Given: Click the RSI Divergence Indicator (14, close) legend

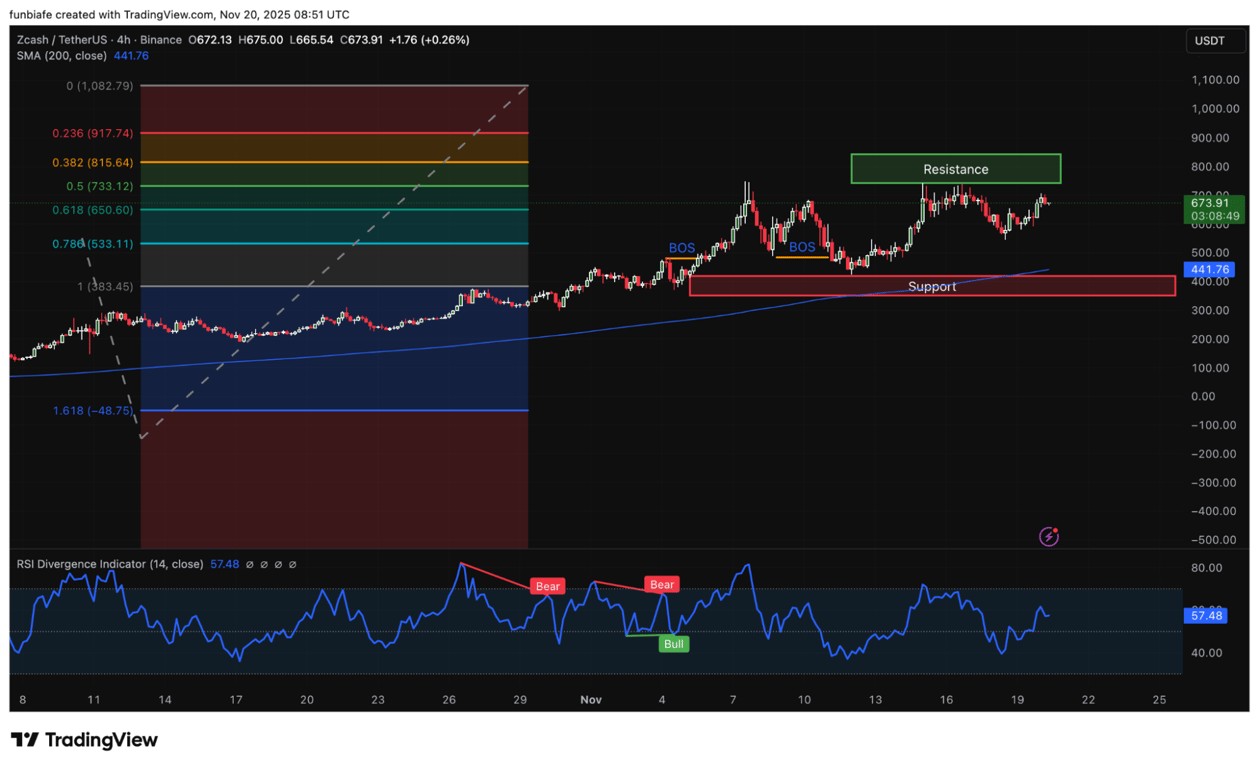Looking at the screenshot, I should (108, 564).
